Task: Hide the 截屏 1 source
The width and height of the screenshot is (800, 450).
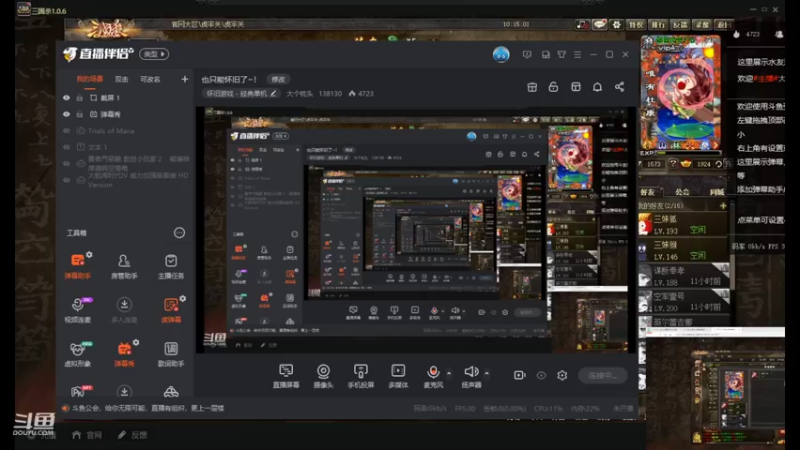Action: tap(66, 97)
